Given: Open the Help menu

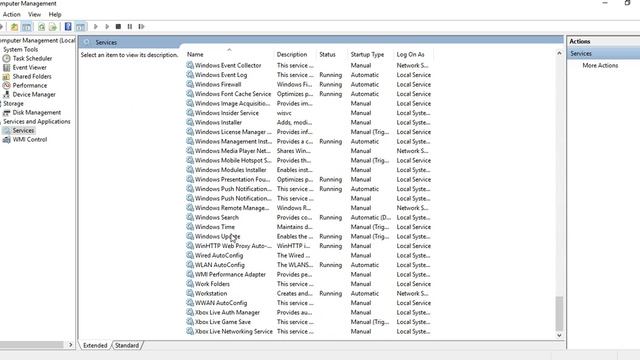Looking at the screenshot, I should (55, 14).
